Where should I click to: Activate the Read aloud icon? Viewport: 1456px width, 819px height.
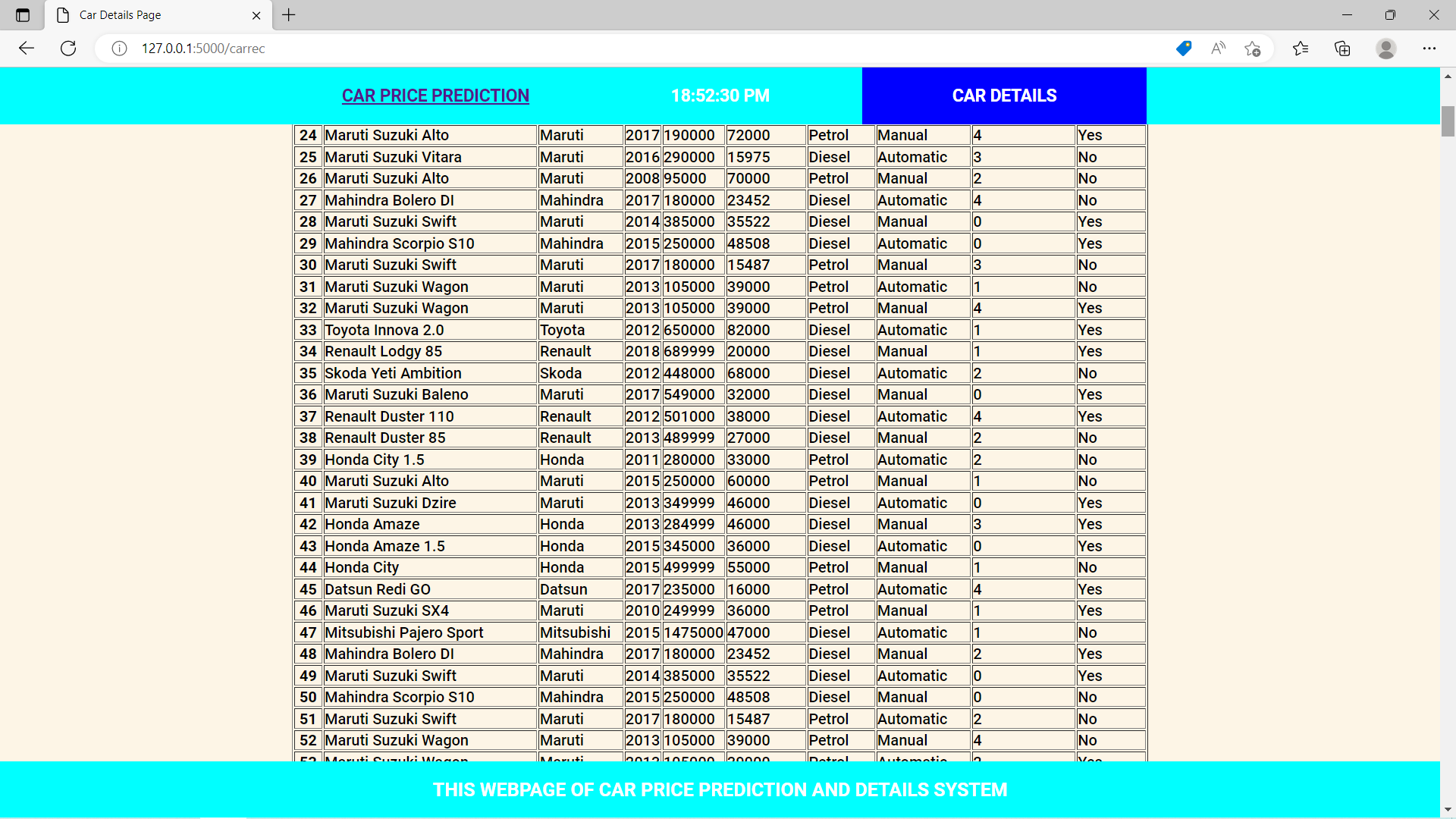click(1218, 49)
